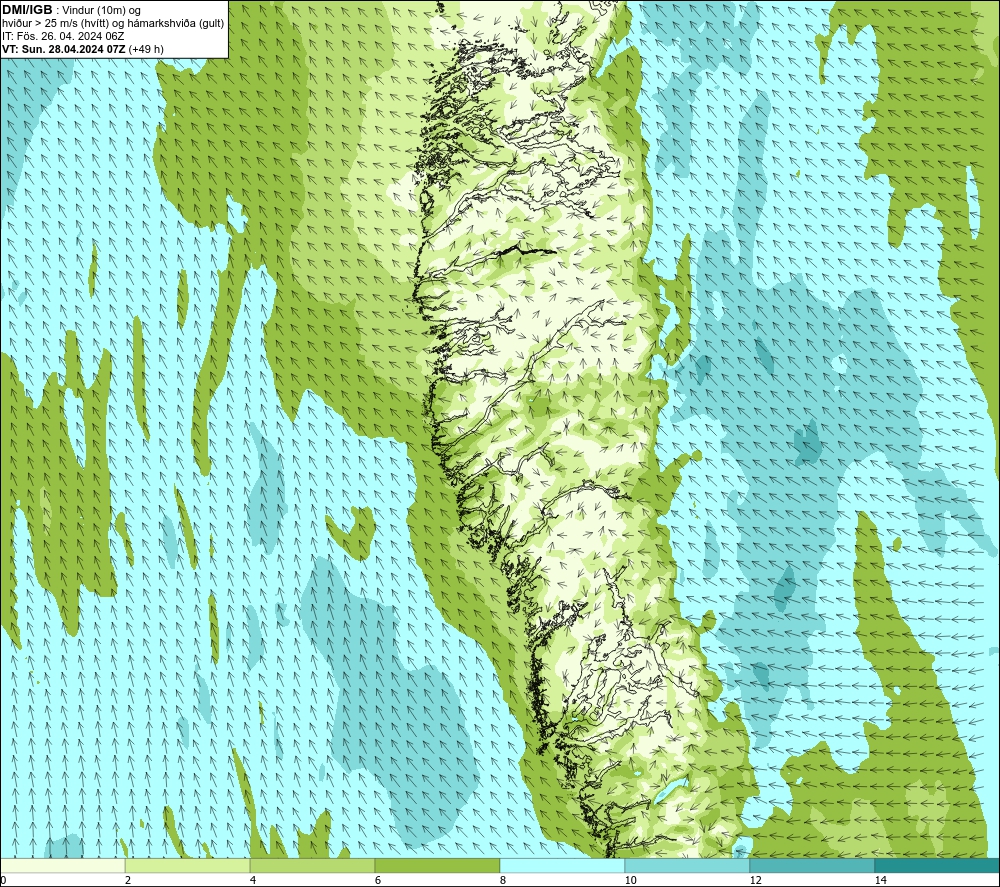Click the 0–2 m/s pale yellow color swatch
The height and width of the screenshot is (887, 1000).
[x=62, y=866]
